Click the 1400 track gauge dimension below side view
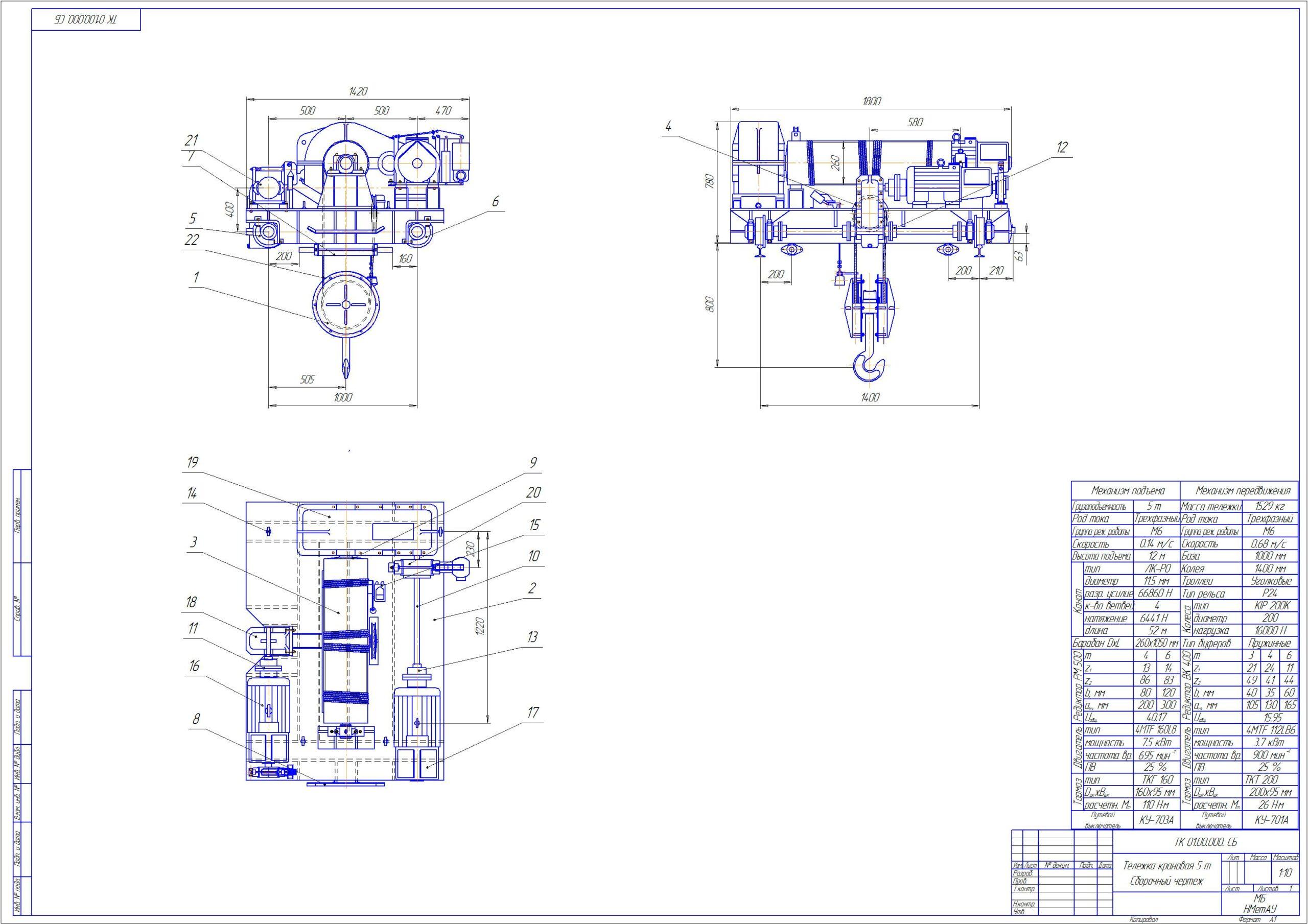 coord(870,397)
